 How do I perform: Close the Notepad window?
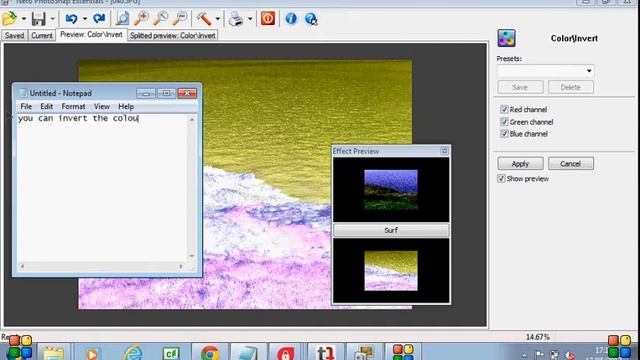[187, 93]
